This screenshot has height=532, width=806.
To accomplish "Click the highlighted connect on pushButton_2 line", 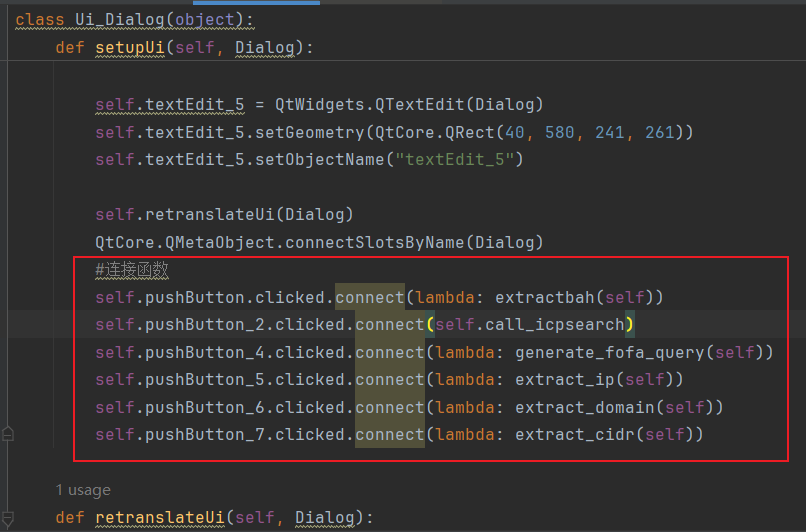I will (390, 325).
